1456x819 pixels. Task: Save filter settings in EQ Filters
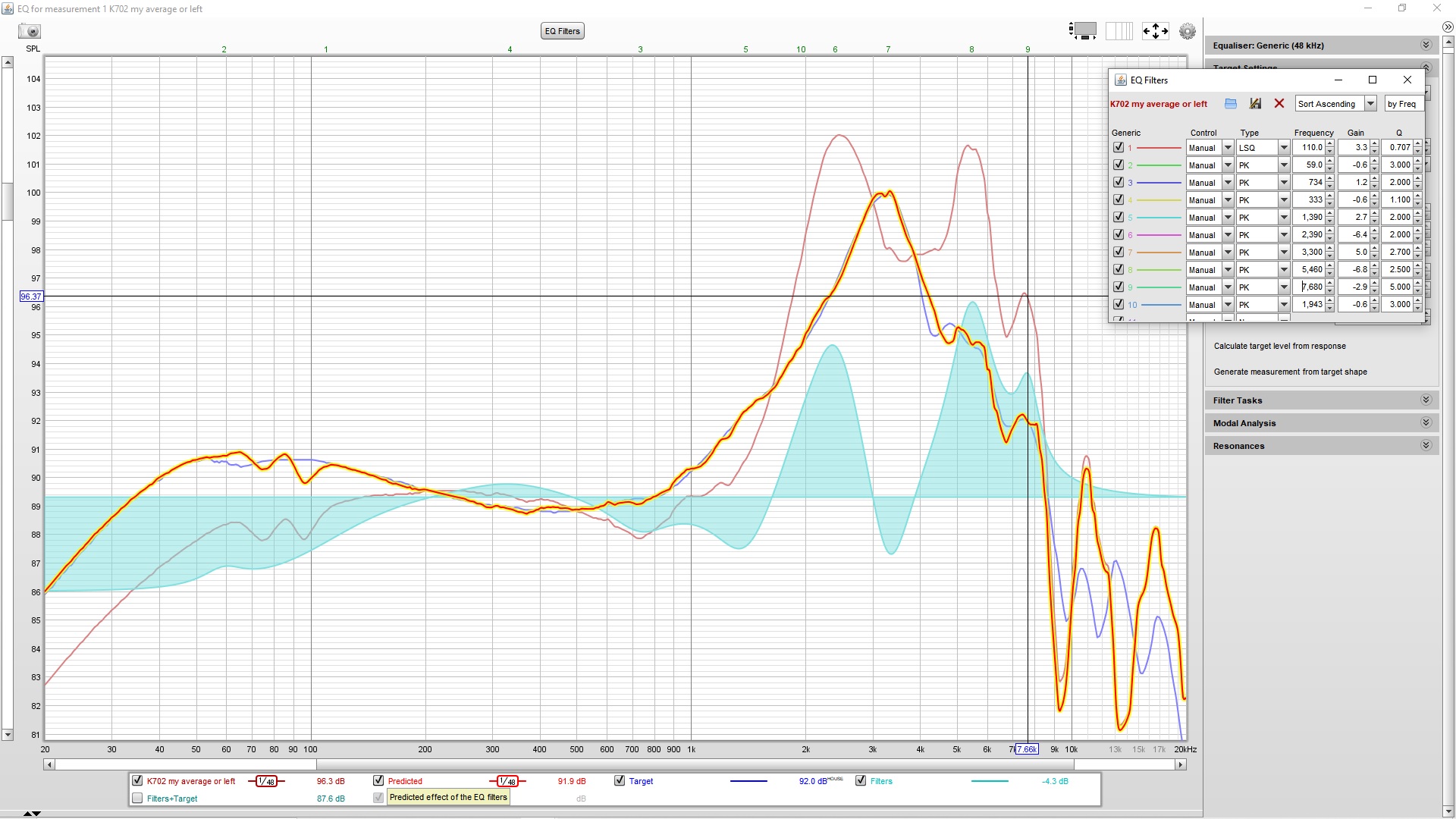tap(1255, 104)
